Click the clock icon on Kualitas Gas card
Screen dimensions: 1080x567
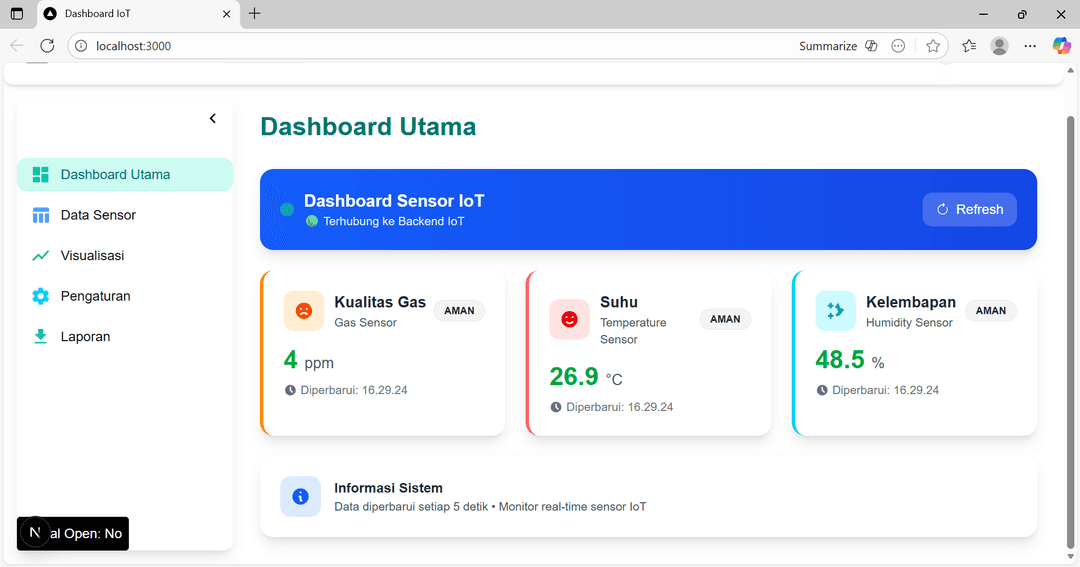click(290, 390)
